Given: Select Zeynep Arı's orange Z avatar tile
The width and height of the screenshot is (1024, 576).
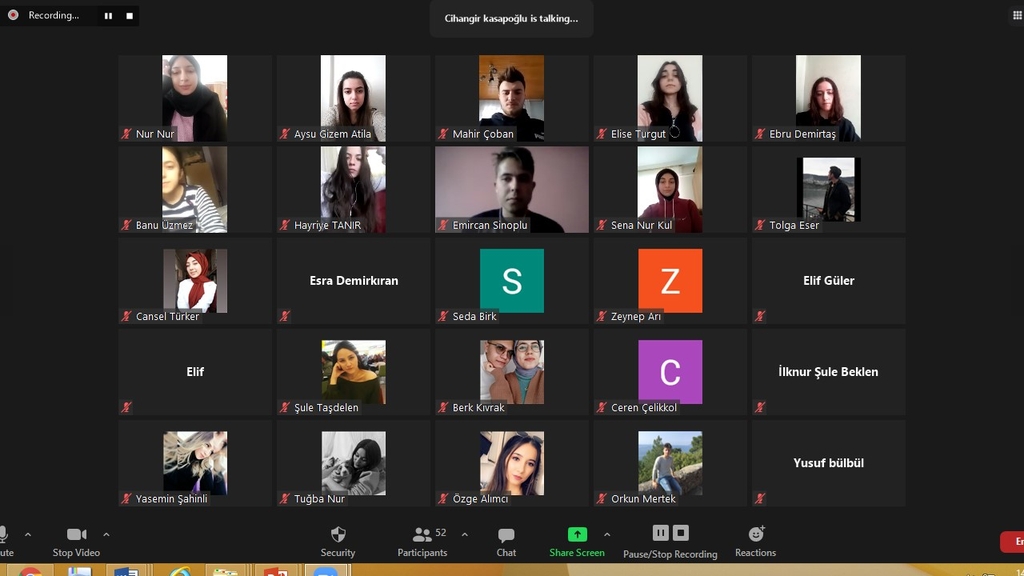Looking at the screenshot, I should click(x=670, y=281).
